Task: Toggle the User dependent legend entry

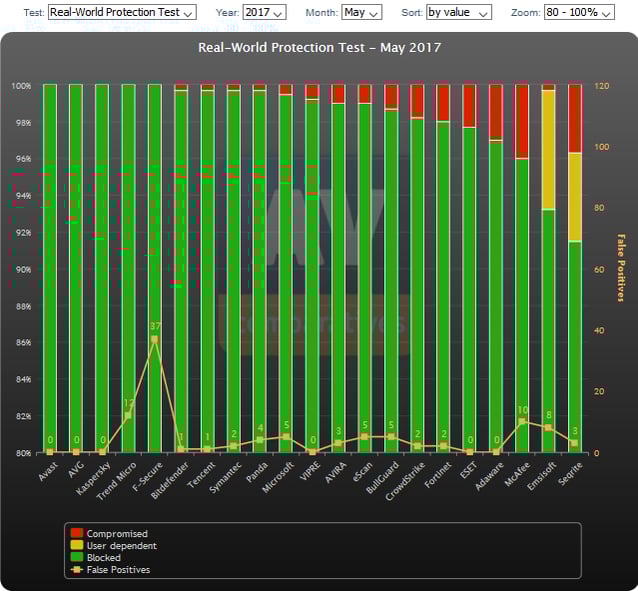Action: coord(114,545)
